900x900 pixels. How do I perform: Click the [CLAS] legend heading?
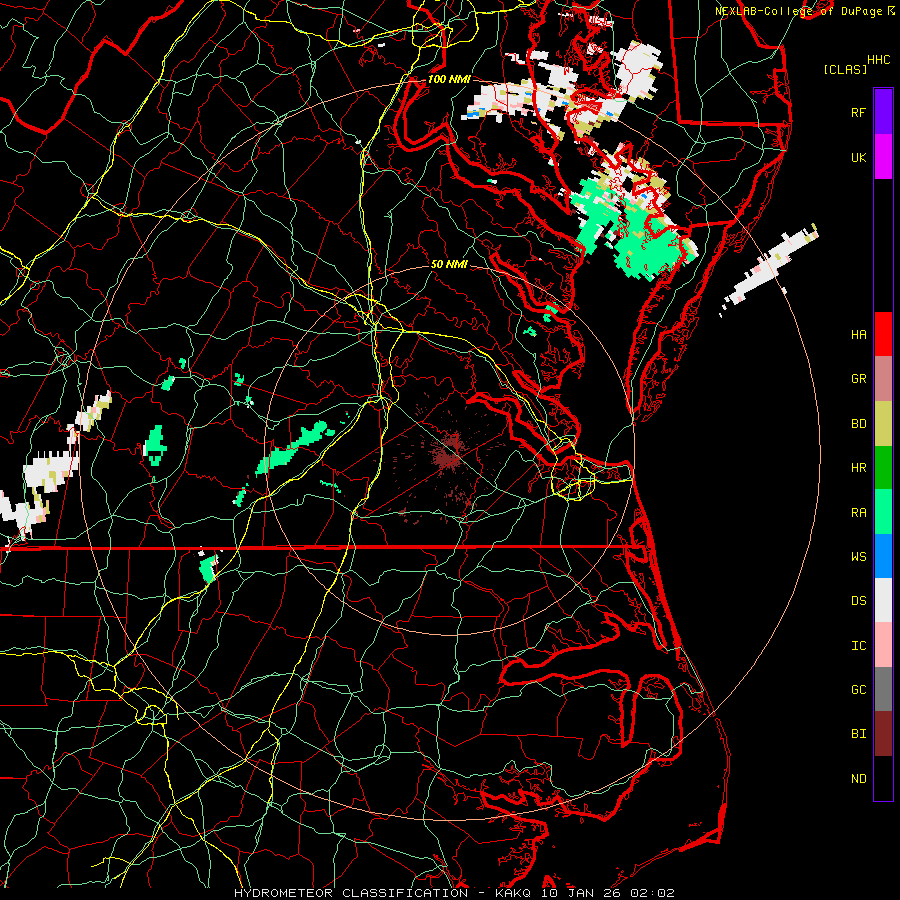pyautogui.click(x=844, y=69)
